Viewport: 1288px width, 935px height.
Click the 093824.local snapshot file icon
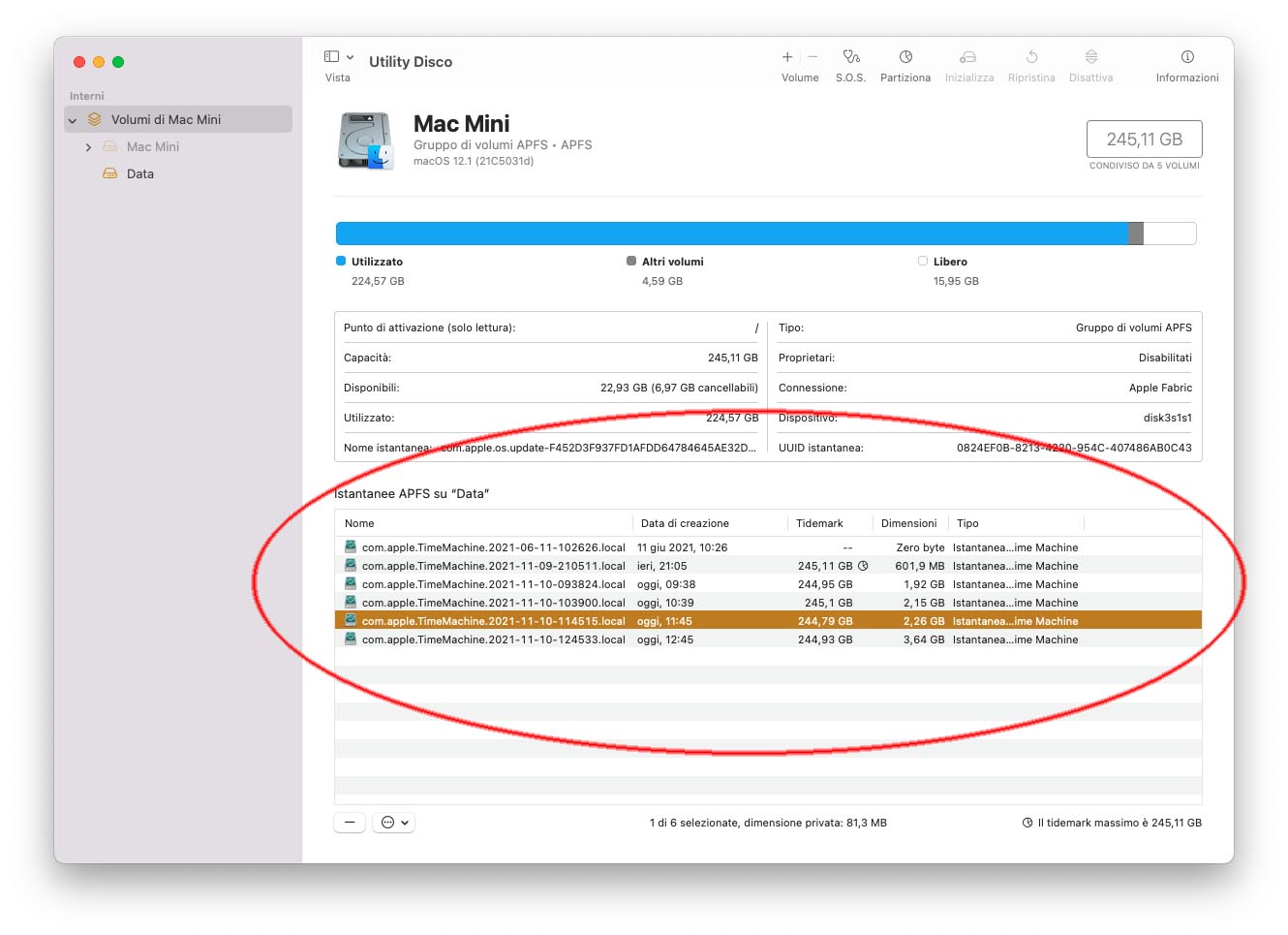[x=351, y=583]
